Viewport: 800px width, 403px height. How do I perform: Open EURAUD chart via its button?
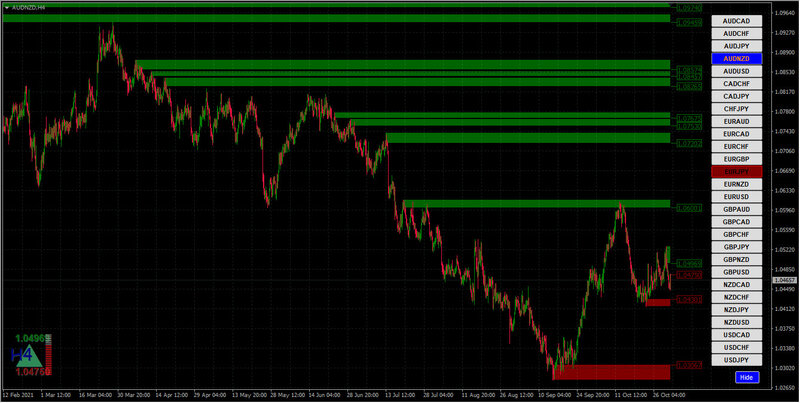tap(736, 121)
